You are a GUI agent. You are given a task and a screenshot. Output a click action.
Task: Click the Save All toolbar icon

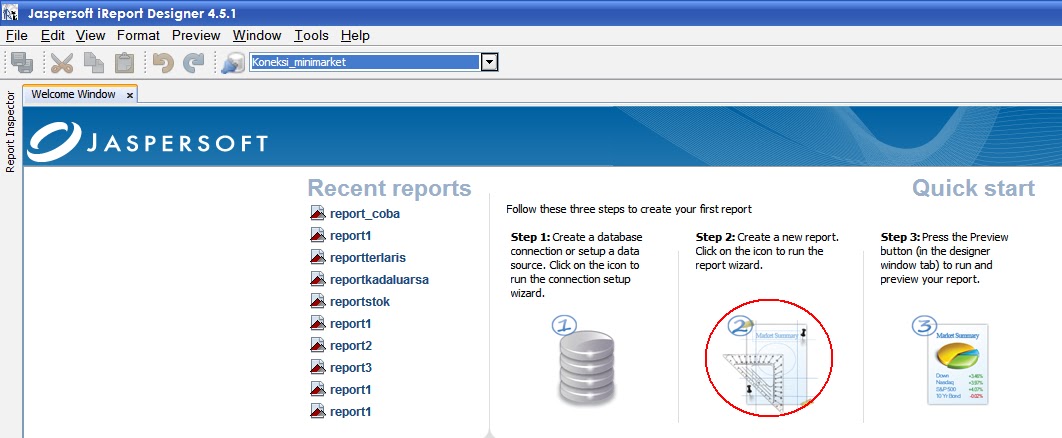click(22, 63)
